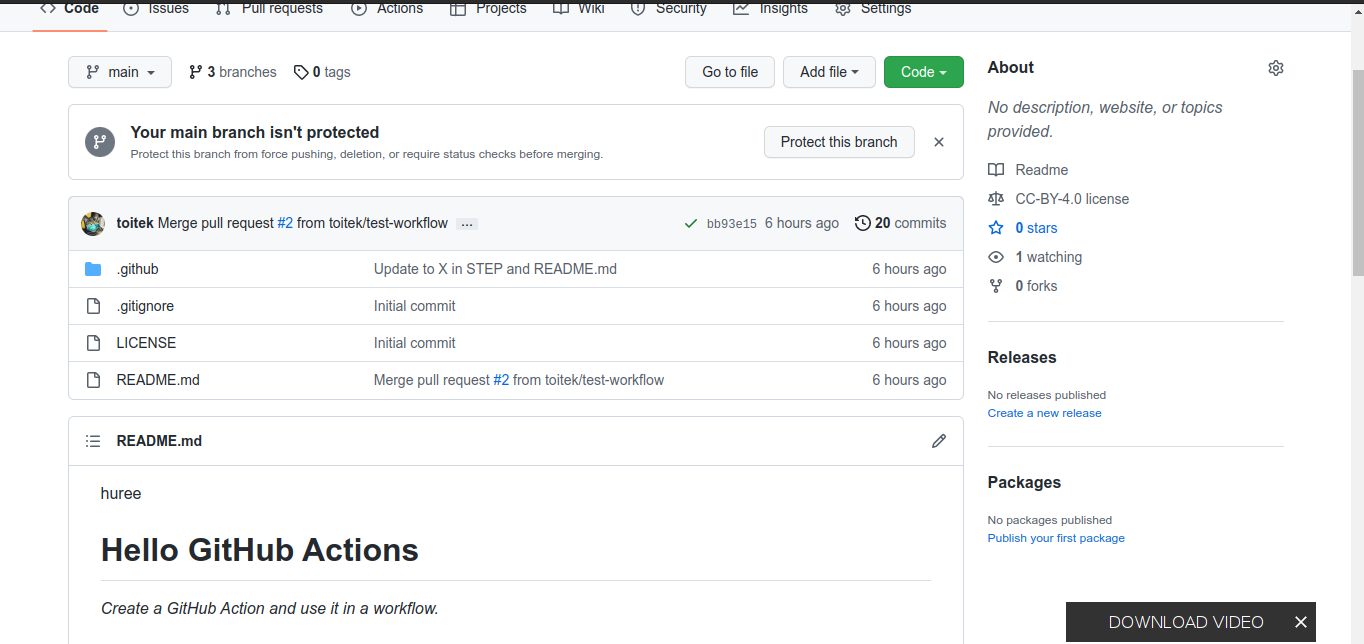
Task: Click README.md file icon in file list
Action: point(93,380)
